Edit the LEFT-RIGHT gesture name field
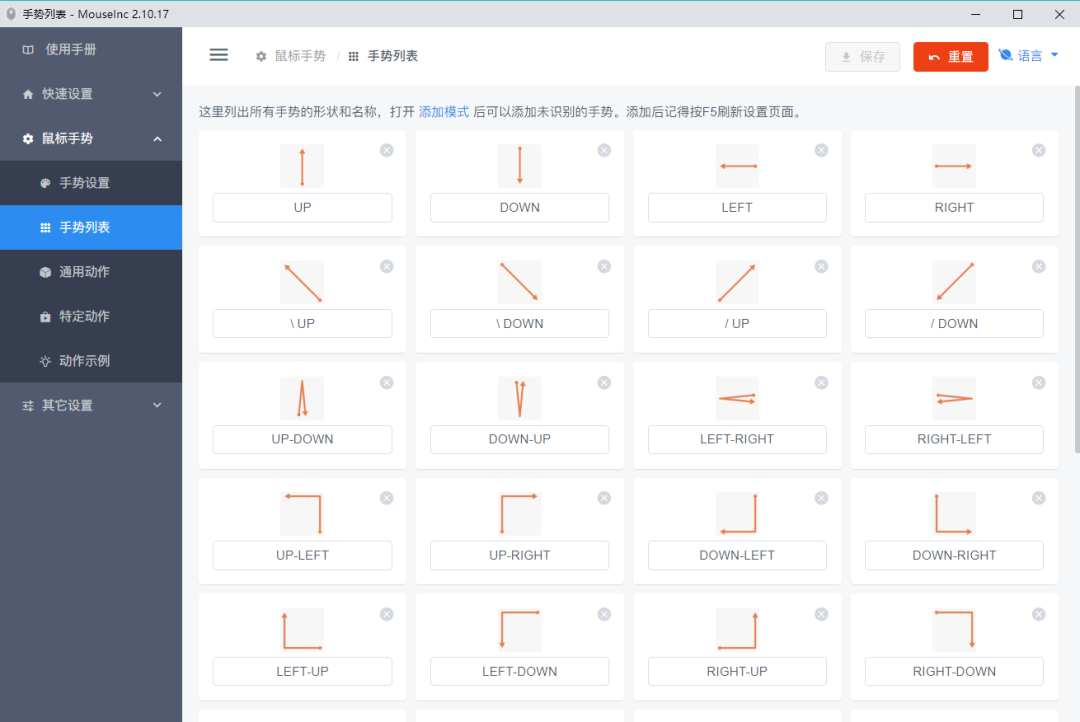The image size is (1080, 722). (737, 439)
